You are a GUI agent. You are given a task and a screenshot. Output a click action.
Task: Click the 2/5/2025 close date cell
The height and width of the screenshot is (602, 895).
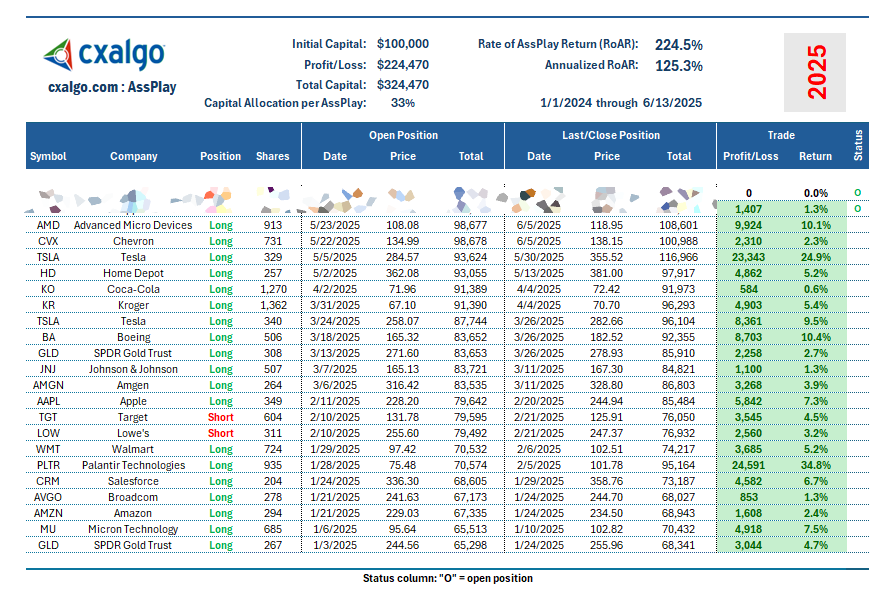539,464
